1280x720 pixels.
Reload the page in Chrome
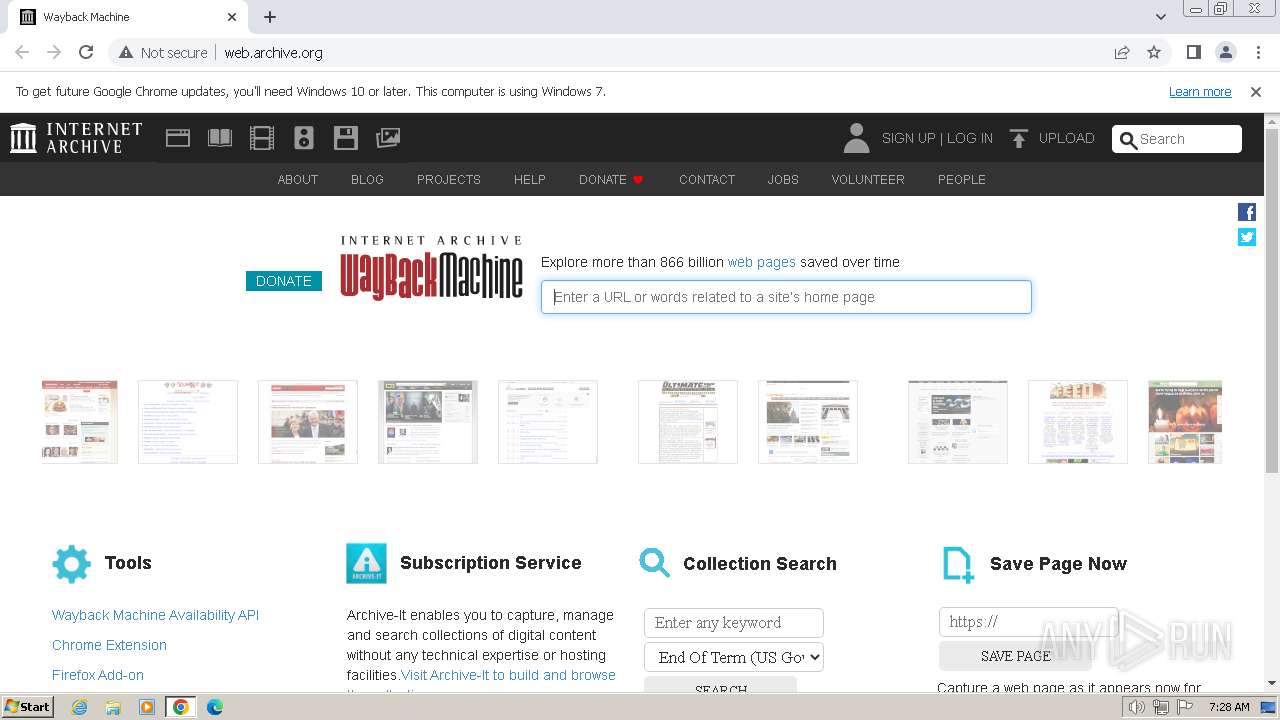tap(86, 53)
